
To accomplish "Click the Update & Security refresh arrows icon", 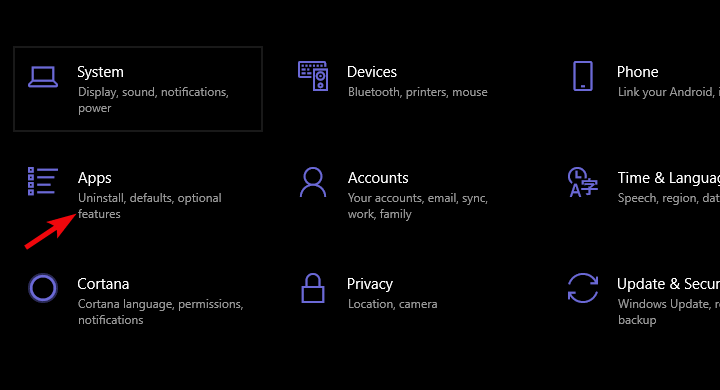I will tap(583, 288).
